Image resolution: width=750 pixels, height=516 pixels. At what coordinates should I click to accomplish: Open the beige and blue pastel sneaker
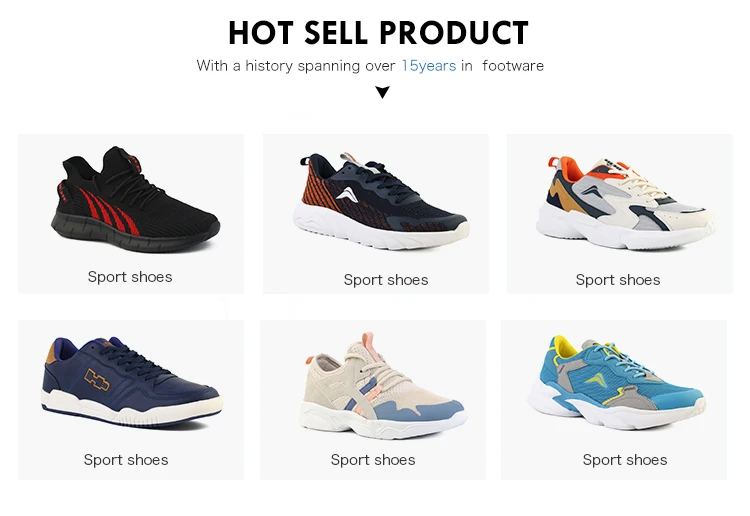click(x=384, y=386)
